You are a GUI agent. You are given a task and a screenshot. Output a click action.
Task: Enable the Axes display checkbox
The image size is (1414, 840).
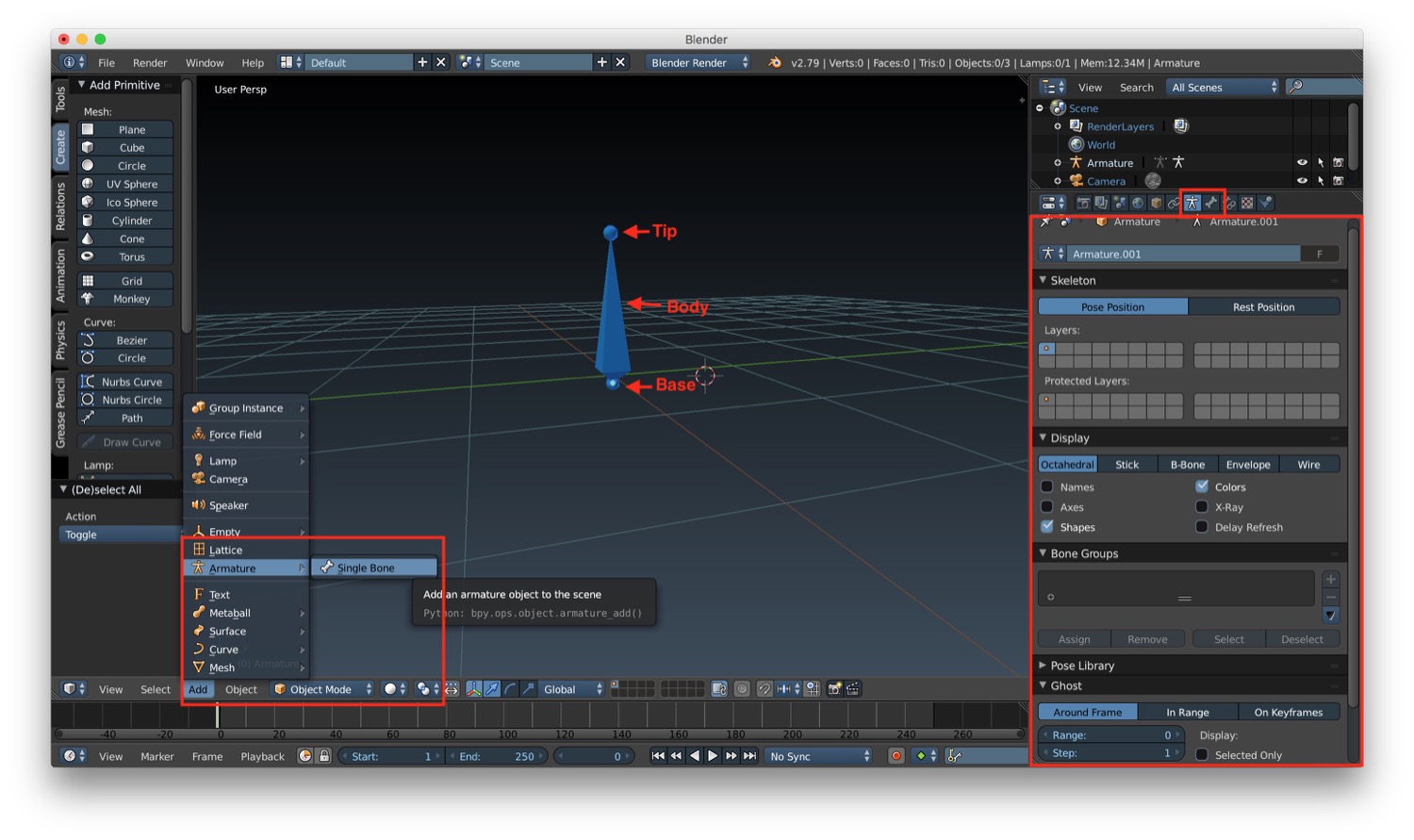pos(1047,506)
